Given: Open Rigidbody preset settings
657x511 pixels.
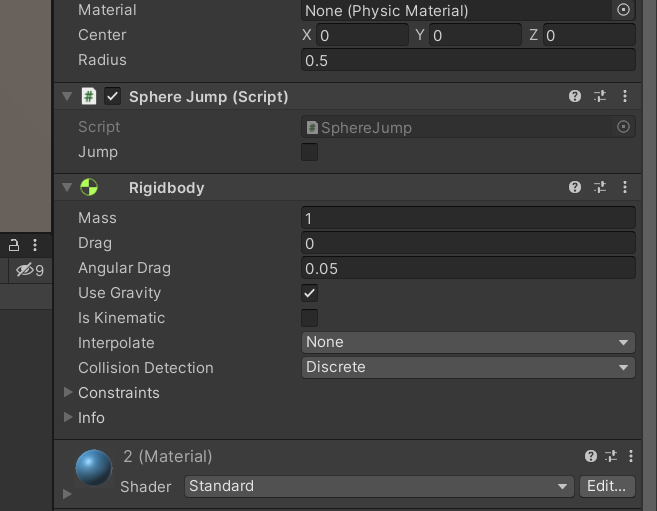Looking at the screenshot, I should coord(600,187).
